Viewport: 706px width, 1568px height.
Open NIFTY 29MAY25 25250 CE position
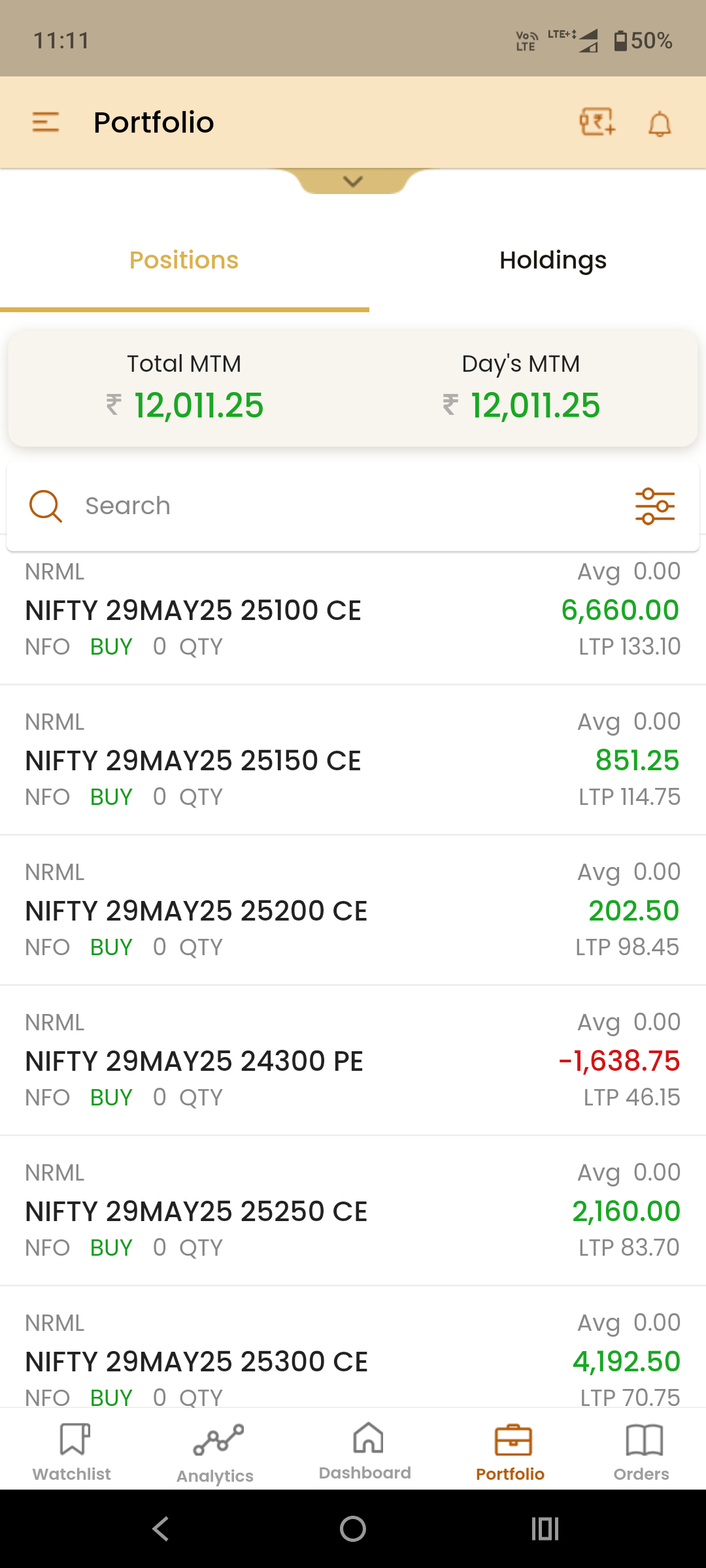click(x=353, y=1211)
